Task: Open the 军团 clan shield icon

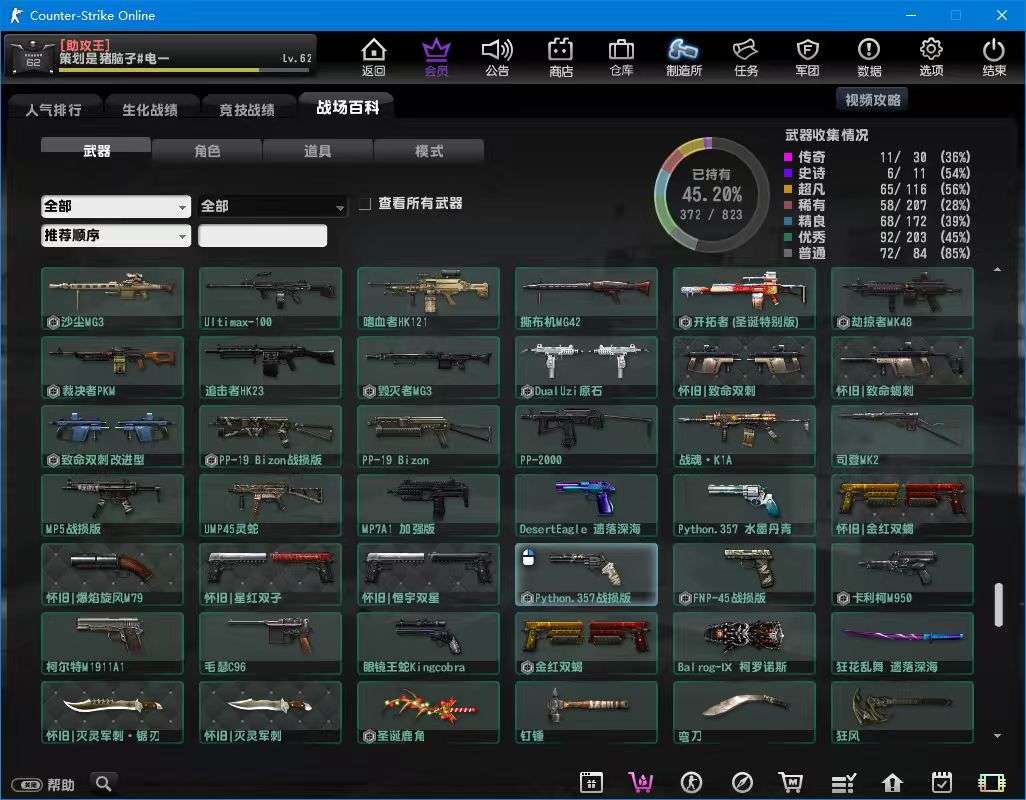Action: click(807, 57)
